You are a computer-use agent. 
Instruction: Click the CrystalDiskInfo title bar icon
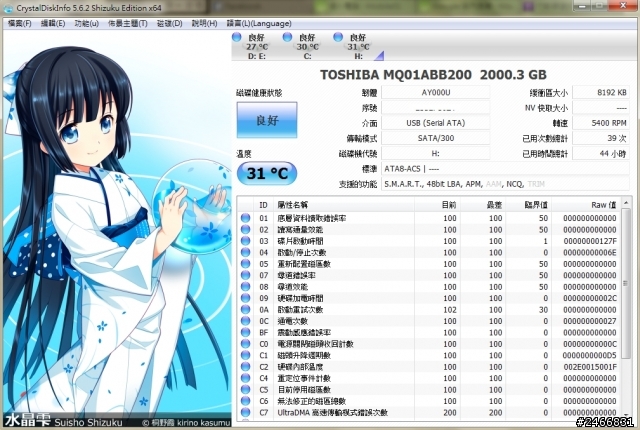coord(8,8)
